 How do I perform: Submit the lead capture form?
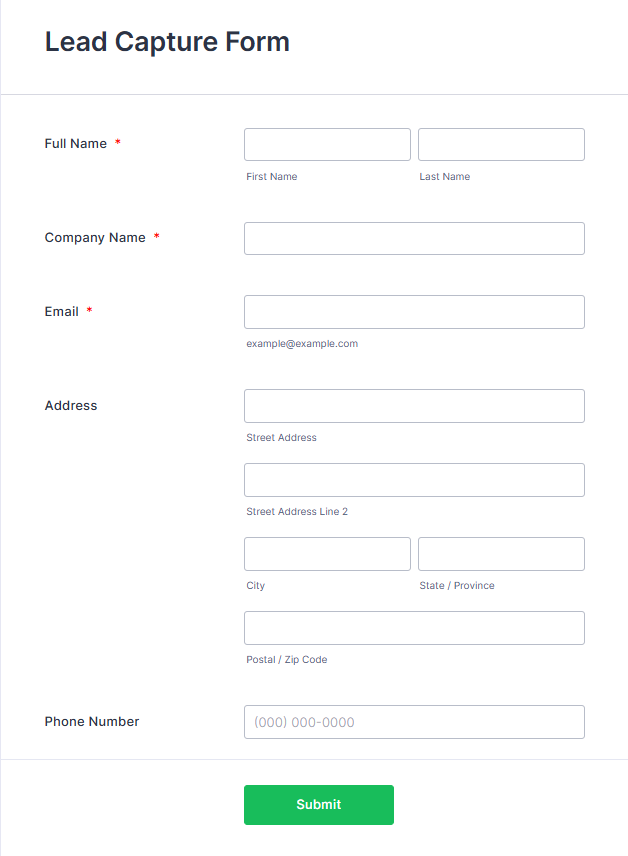pos(319,805)
